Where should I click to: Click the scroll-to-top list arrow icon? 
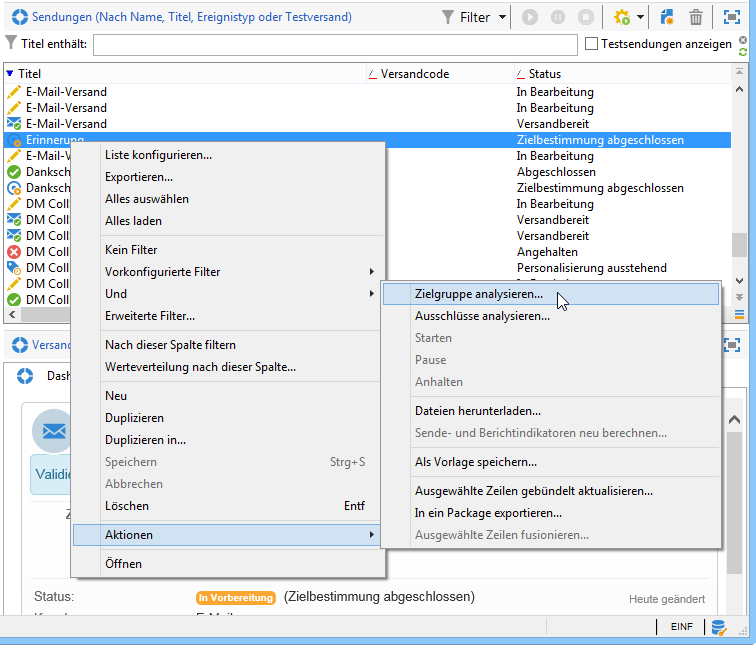coord(739,71)
